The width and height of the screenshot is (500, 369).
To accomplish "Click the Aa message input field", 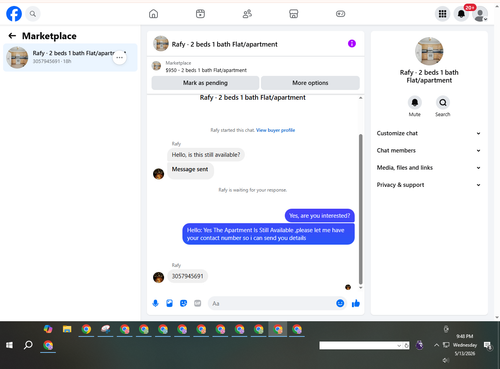I will point(272,303).
